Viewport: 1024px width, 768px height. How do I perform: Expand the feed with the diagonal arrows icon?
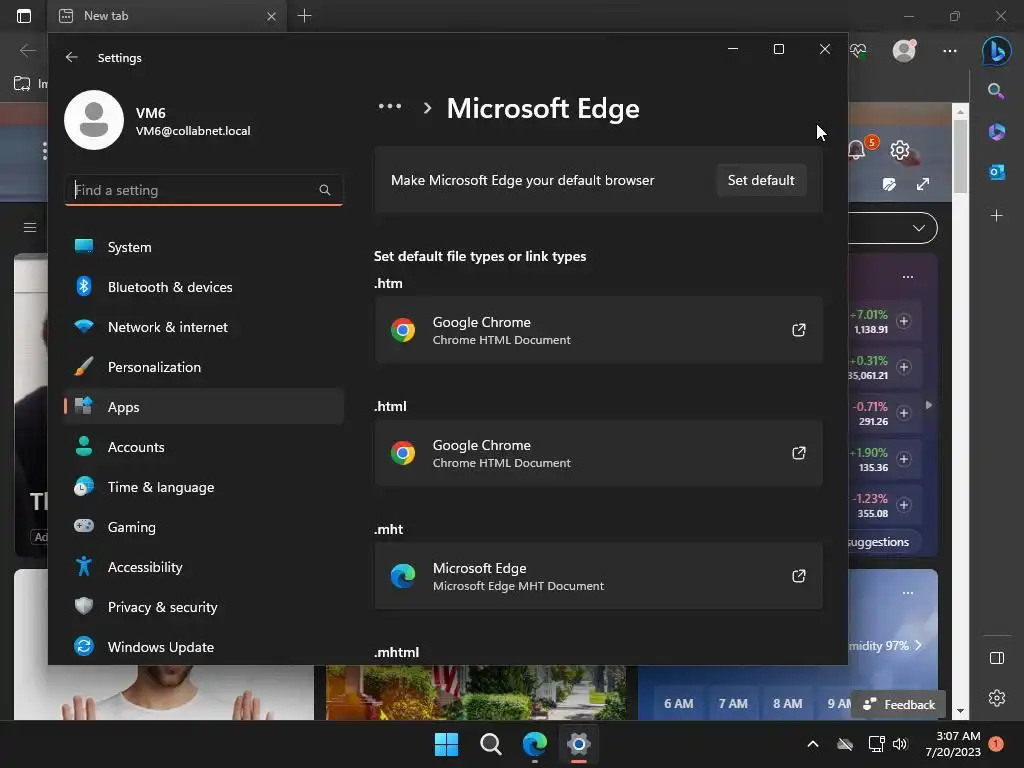click(x=923, y=184)
